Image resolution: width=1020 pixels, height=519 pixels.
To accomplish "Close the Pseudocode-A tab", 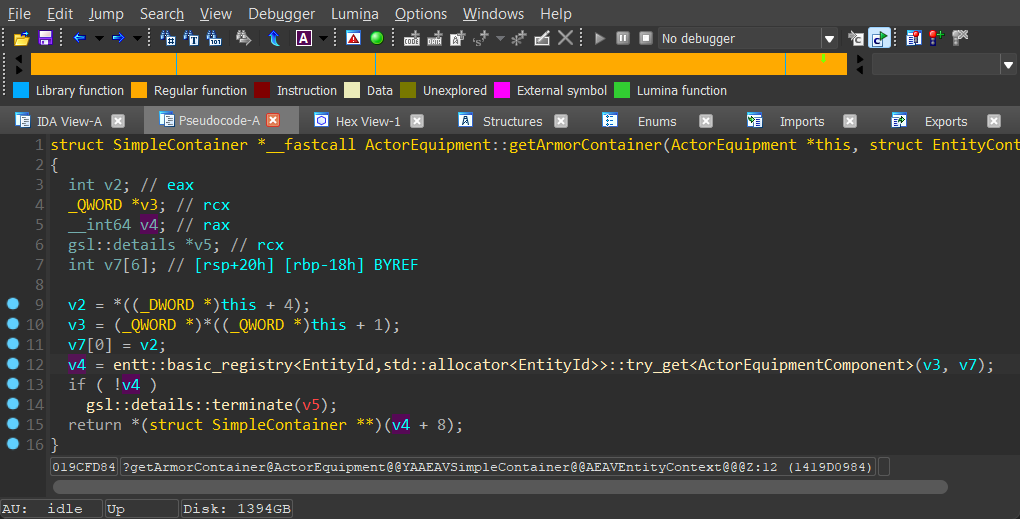I will point(273,121).
